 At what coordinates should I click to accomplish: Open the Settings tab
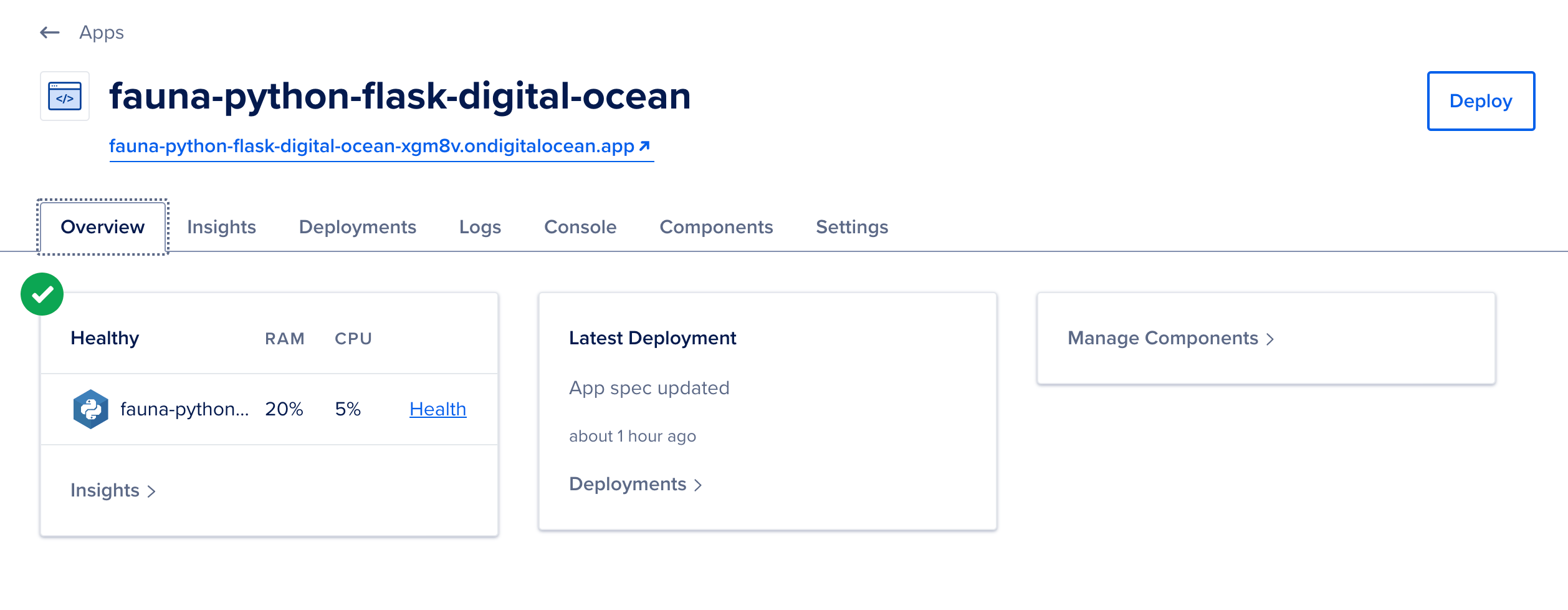coord(852,227)
